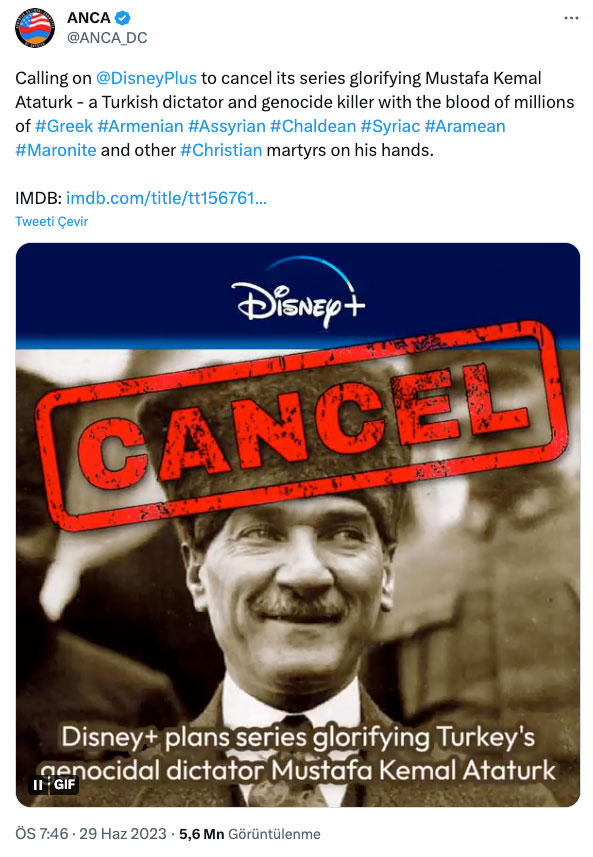Open the #Assyrian hashtag
The image size is (593, 857).
click(227, 126)
